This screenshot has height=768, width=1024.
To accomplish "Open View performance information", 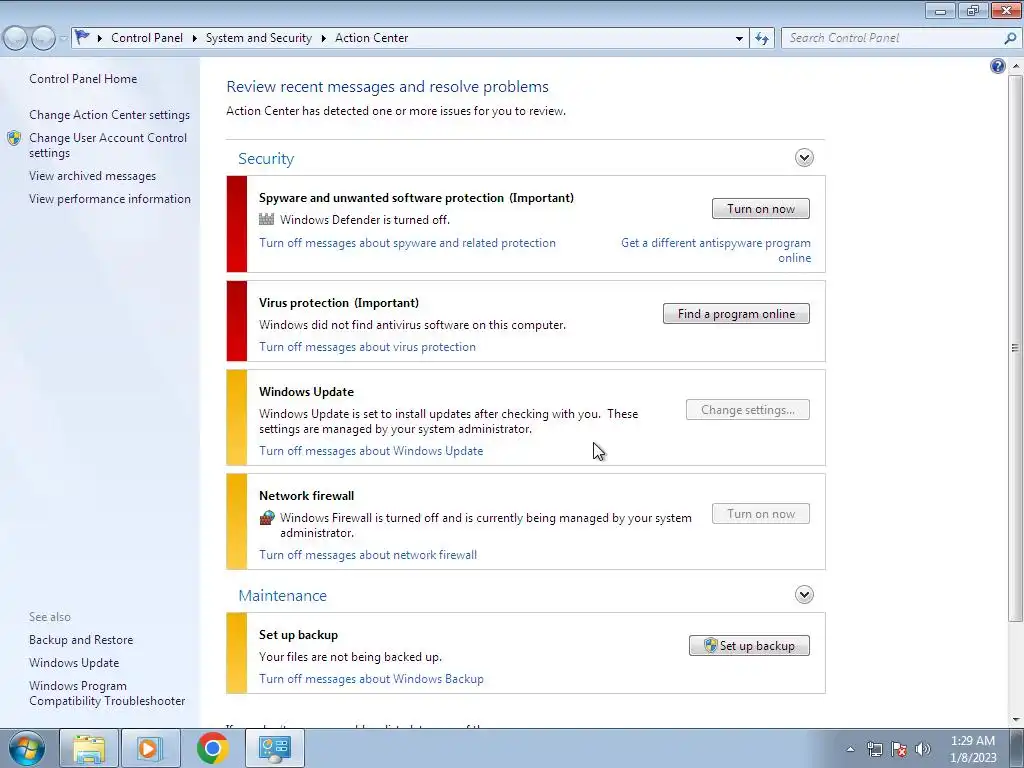I will pos(110,199).
